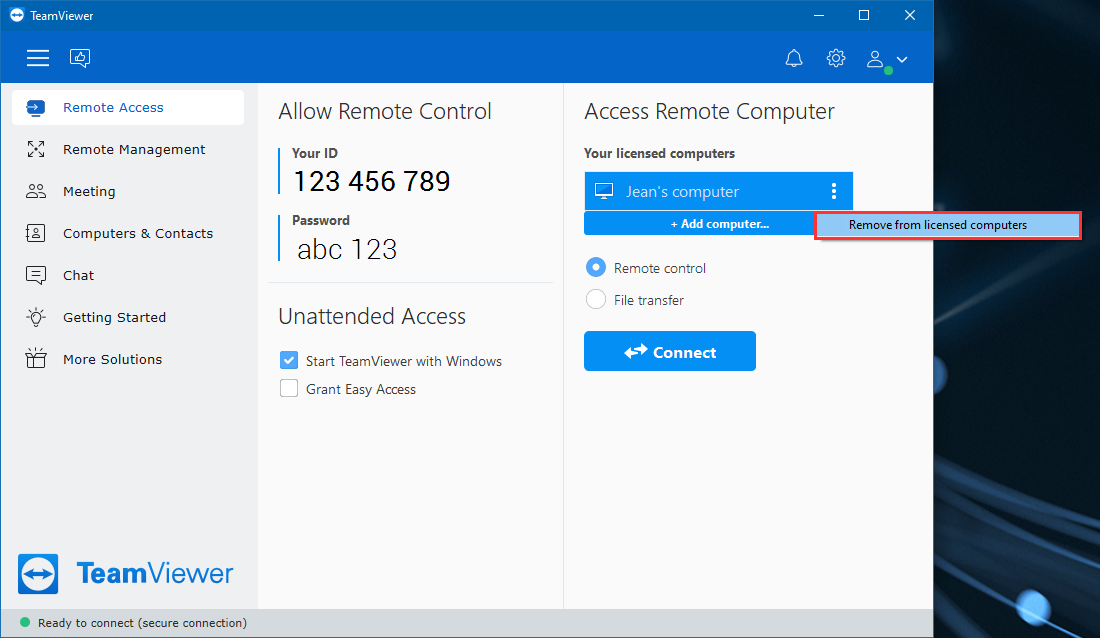
Task: Click the Ready to connect status text
Action: pyautogui.click(x=142, y=623)
